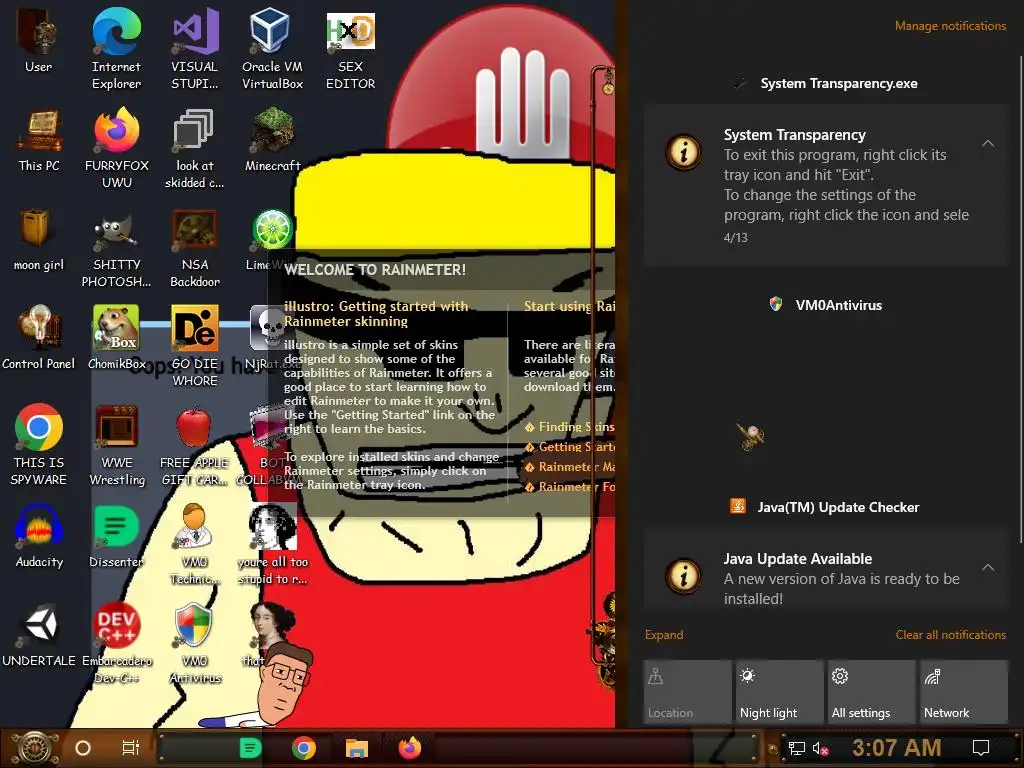Open the VMO Antivirus shield desktop icon
1024x768 pixels.
(195, 643)
